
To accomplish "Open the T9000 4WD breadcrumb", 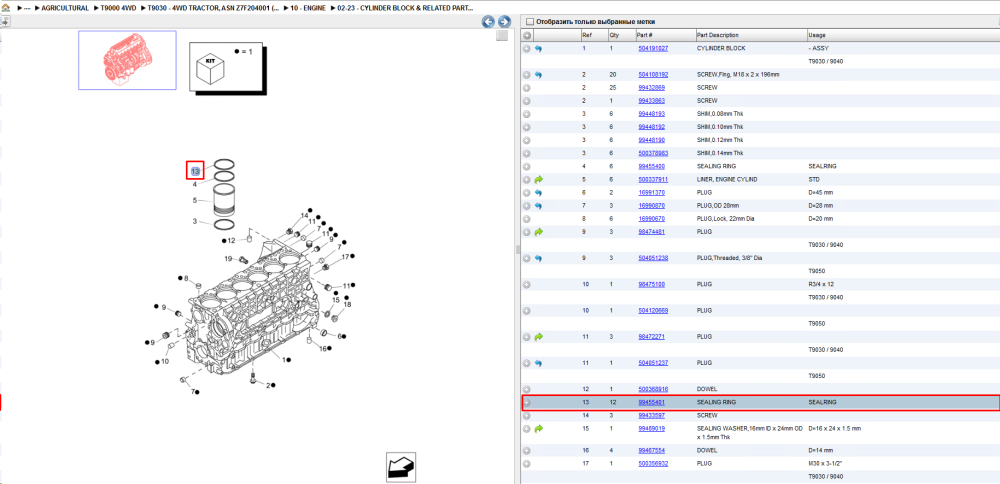I will (118, 8).
